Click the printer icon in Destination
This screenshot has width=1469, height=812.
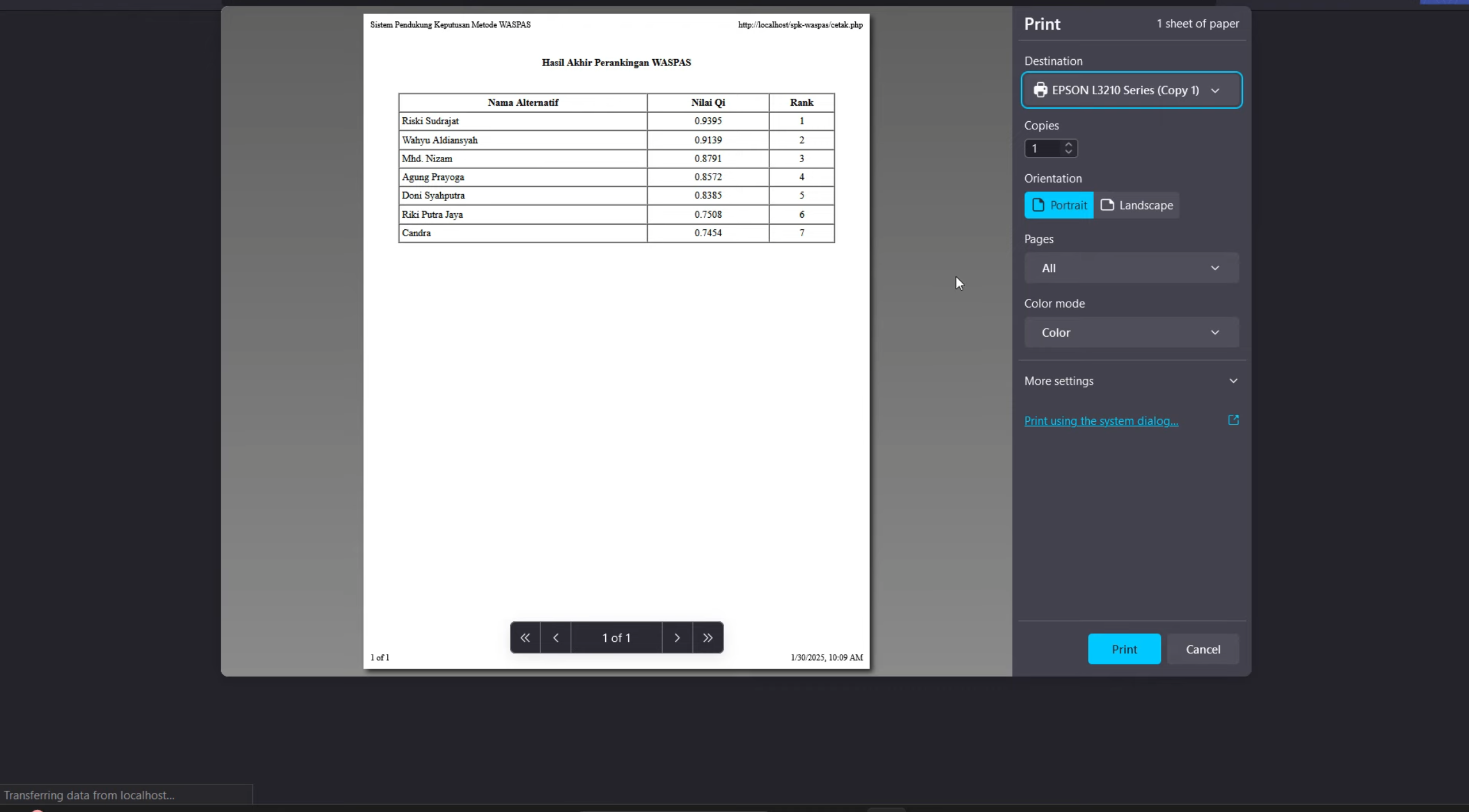point(1040,90)
